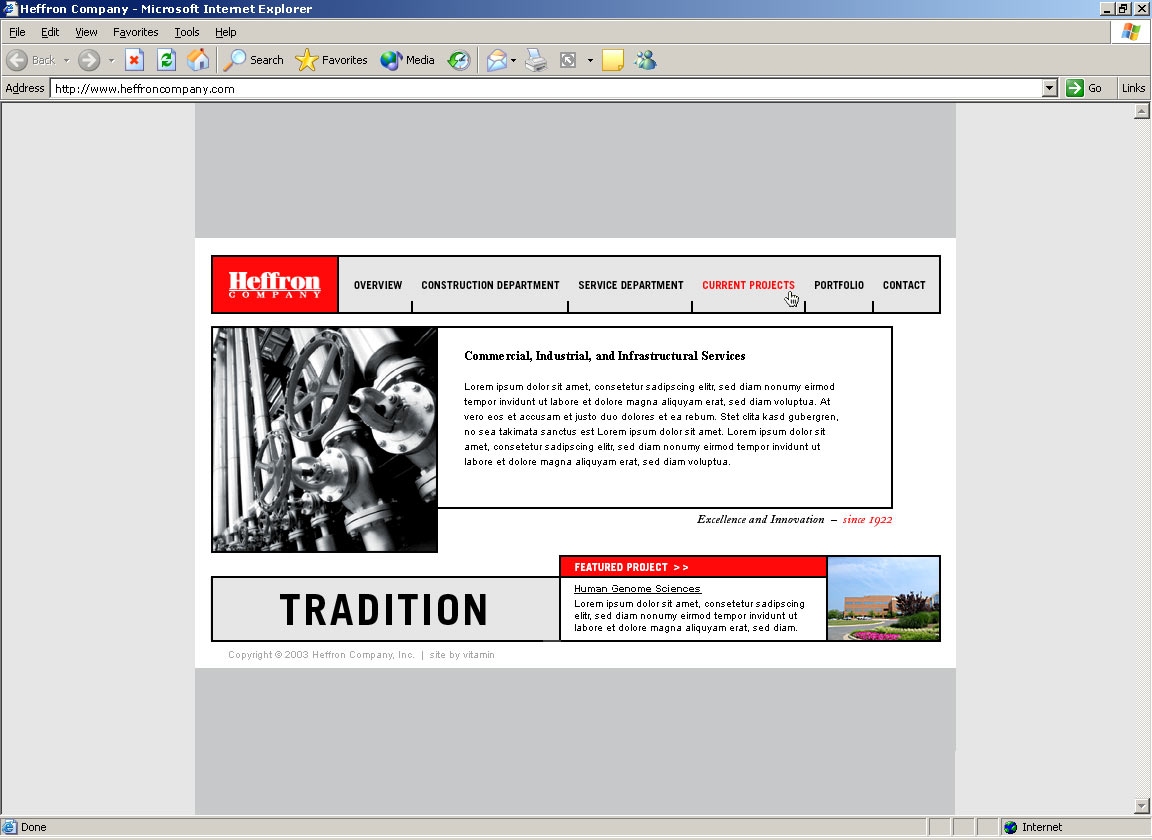Open the Human Genome Sciences link
1152x840 pixels.
[637, 589]
